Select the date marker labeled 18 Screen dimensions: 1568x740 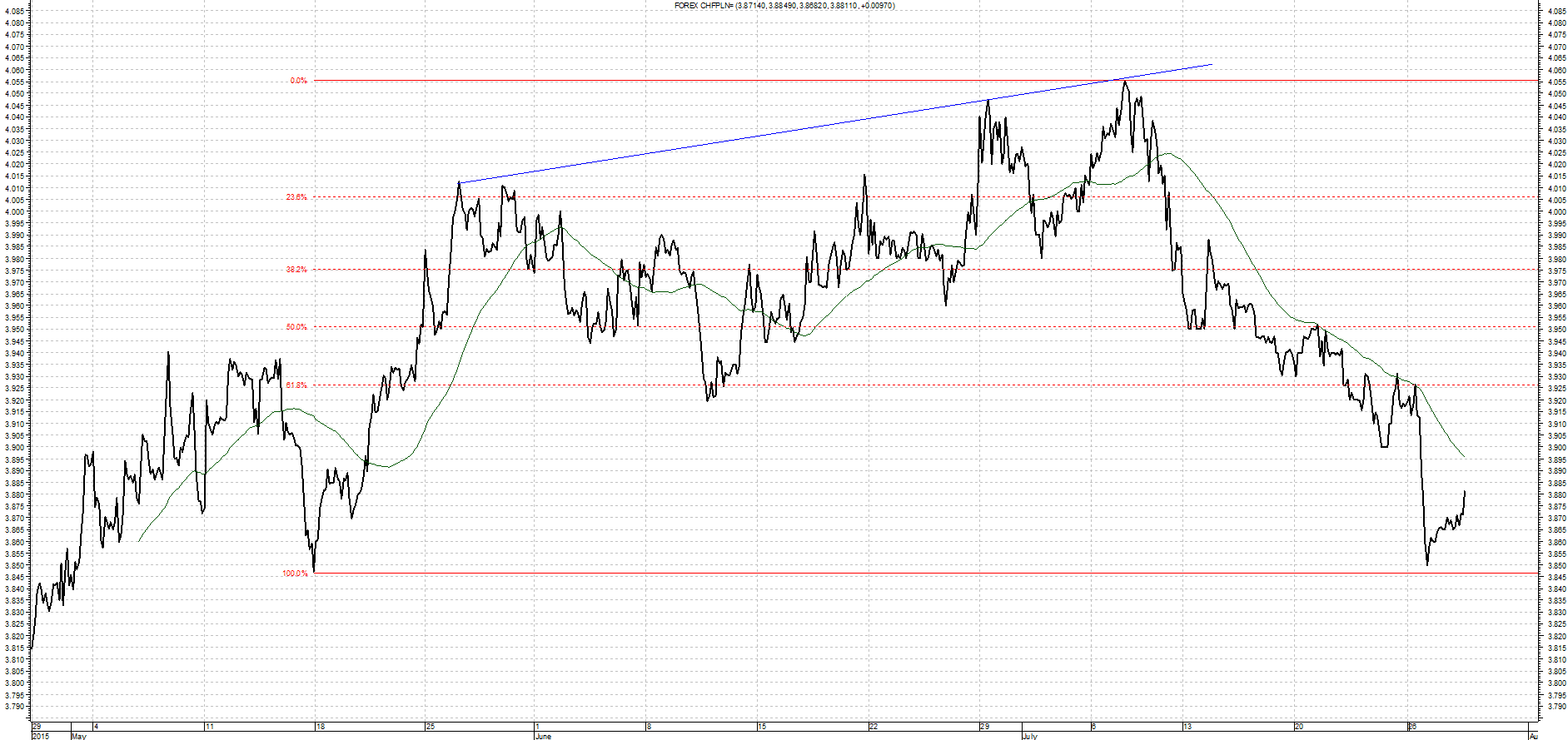tap(321, 727)
